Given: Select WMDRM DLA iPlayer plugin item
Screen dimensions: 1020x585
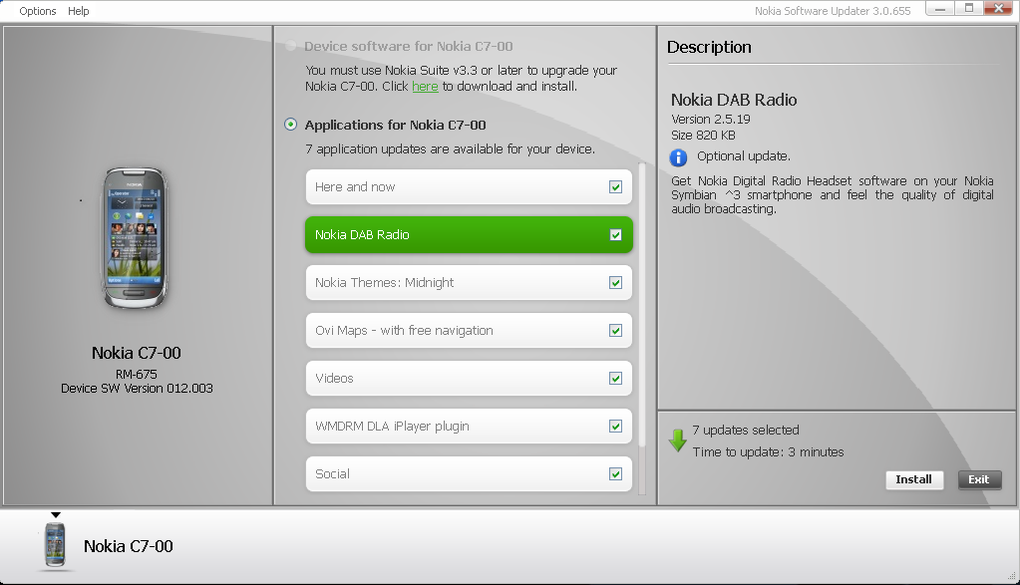Looking at the screenshot, I should click(x=468, y=426).
